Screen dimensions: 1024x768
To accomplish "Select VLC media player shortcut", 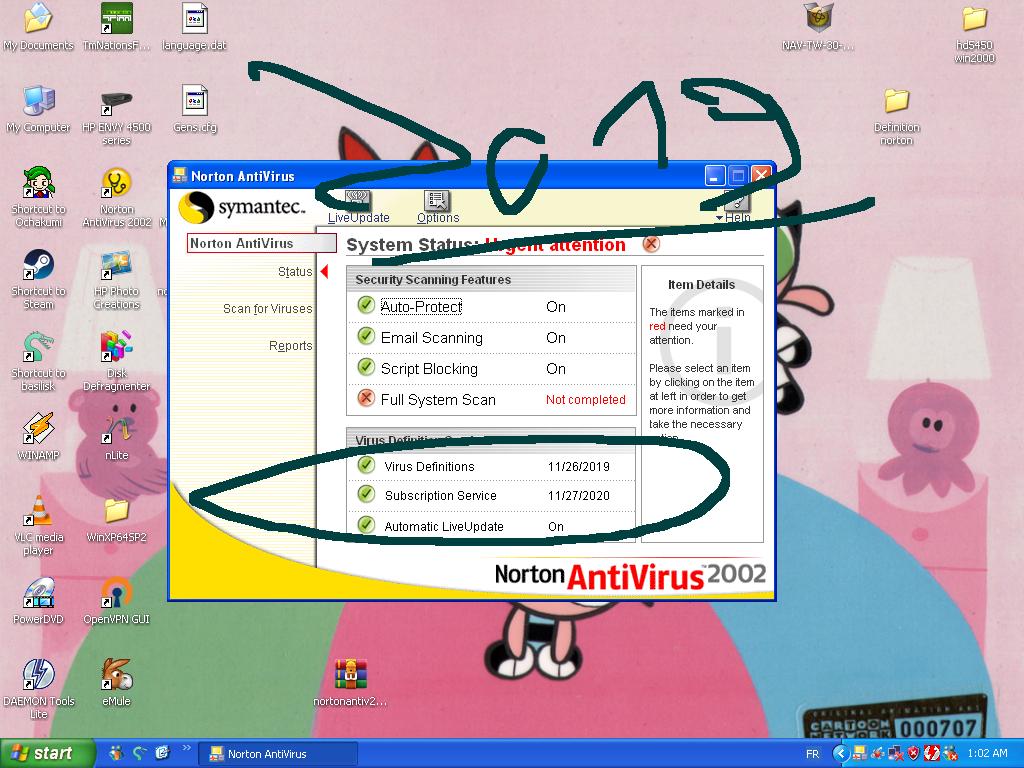I will (x=38, y=525).
